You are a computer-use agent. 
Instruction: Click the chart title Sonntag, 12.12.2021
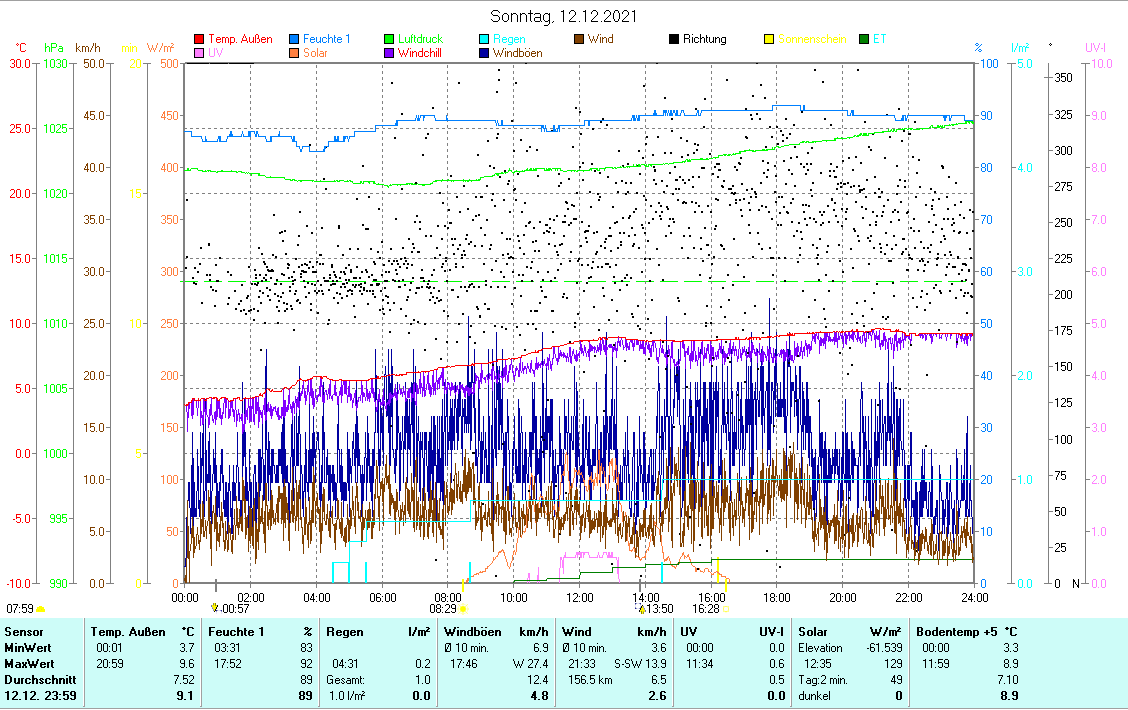563,17
